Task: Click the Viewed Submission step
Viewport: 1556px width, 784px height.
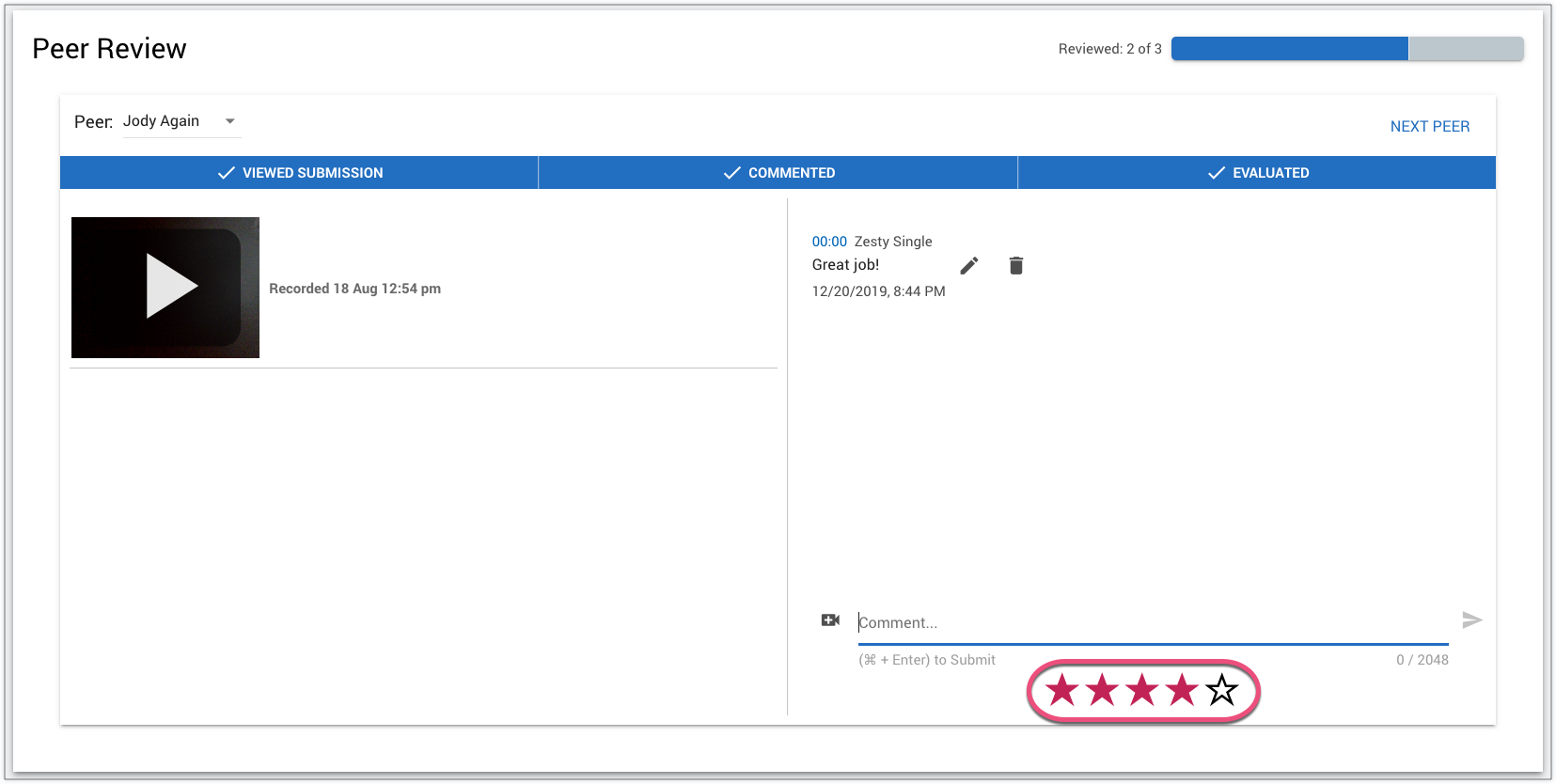Action: coord(299,173)
